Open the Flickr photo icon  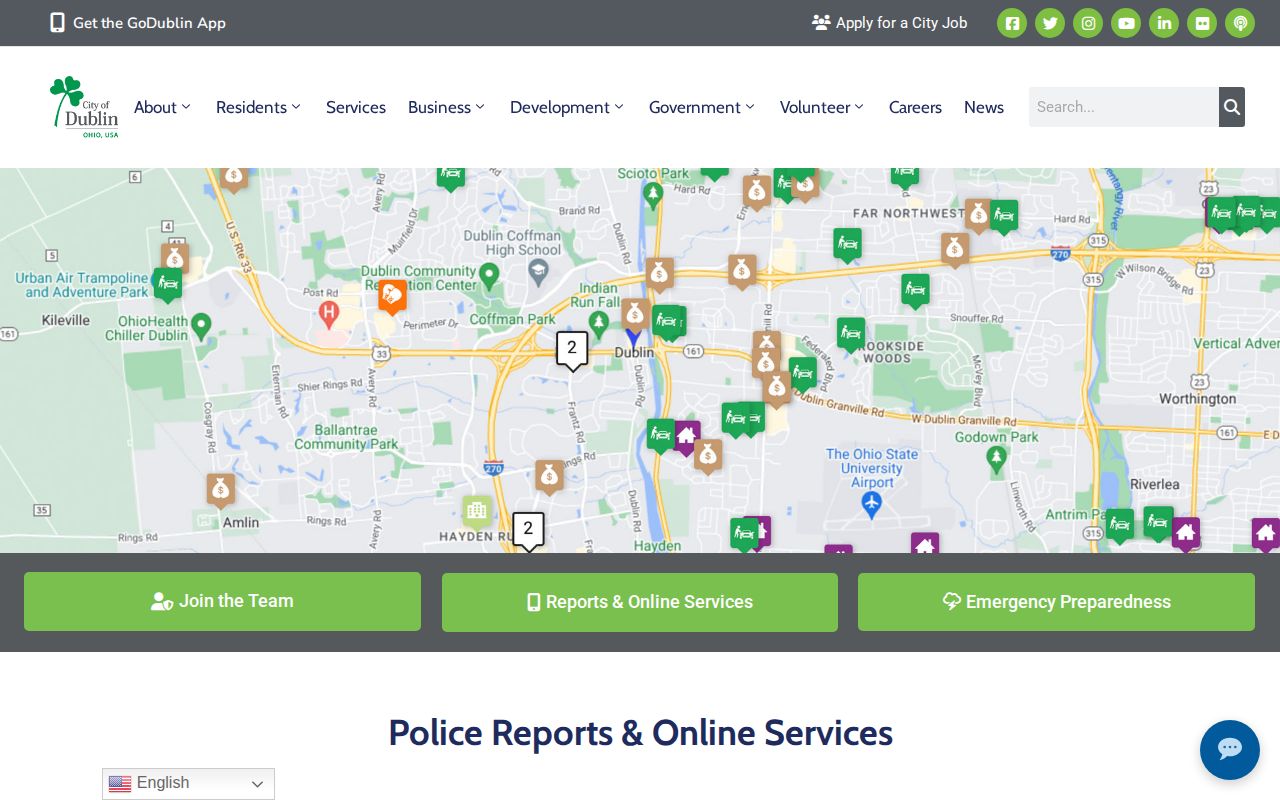click(x=1202, y=23)
